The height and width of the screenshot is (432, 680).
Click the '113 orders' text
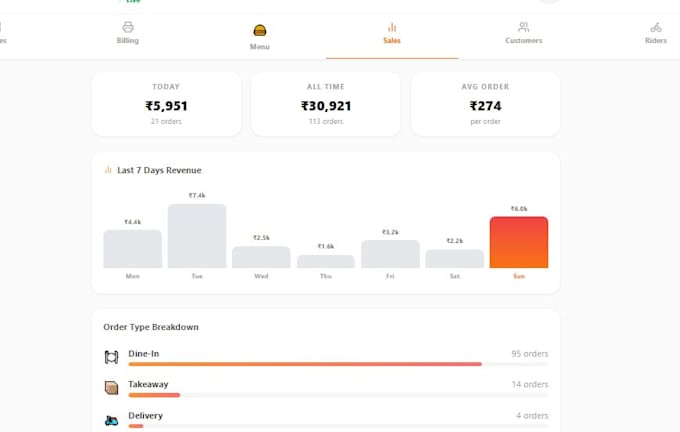point(326,121)
